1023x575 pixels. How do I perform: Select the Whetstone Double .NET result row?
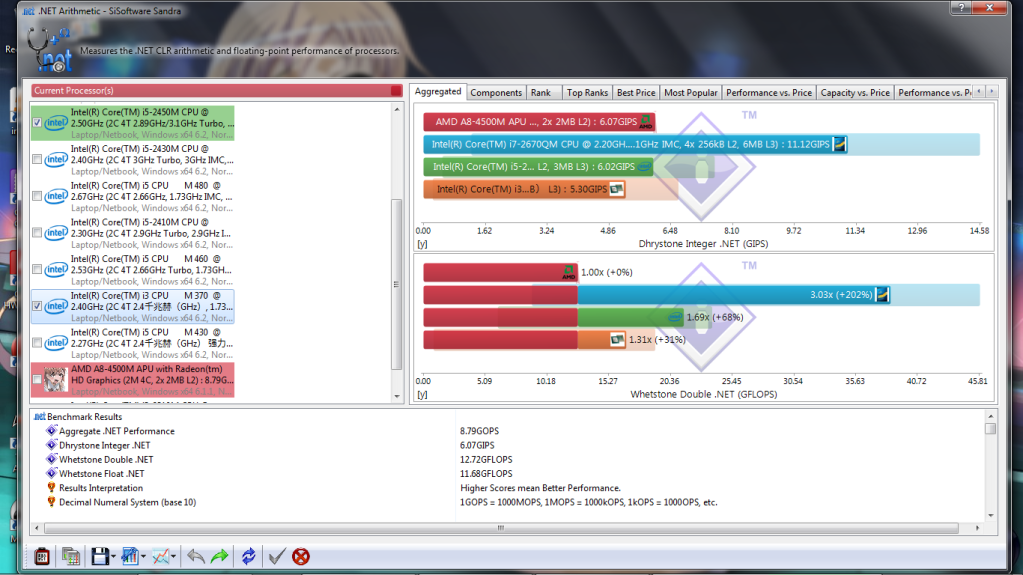(x=106, y=459)
